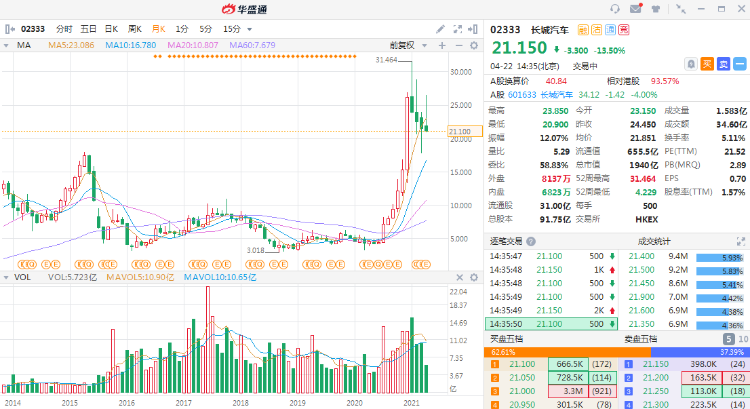Select the 14:35:50 trade tick row
This screenshot has height=409, width=750.
point(551,324)
